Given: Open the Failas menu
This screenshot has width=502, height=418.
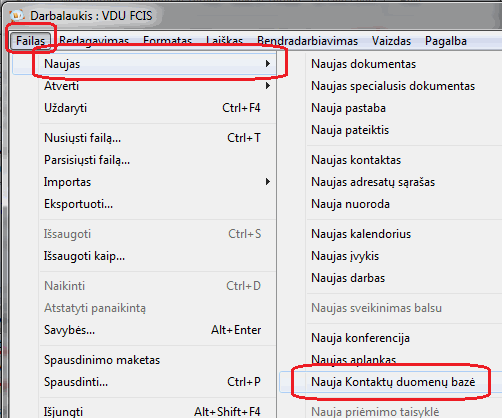Looking at the screenshot, I should coord(30,41).
